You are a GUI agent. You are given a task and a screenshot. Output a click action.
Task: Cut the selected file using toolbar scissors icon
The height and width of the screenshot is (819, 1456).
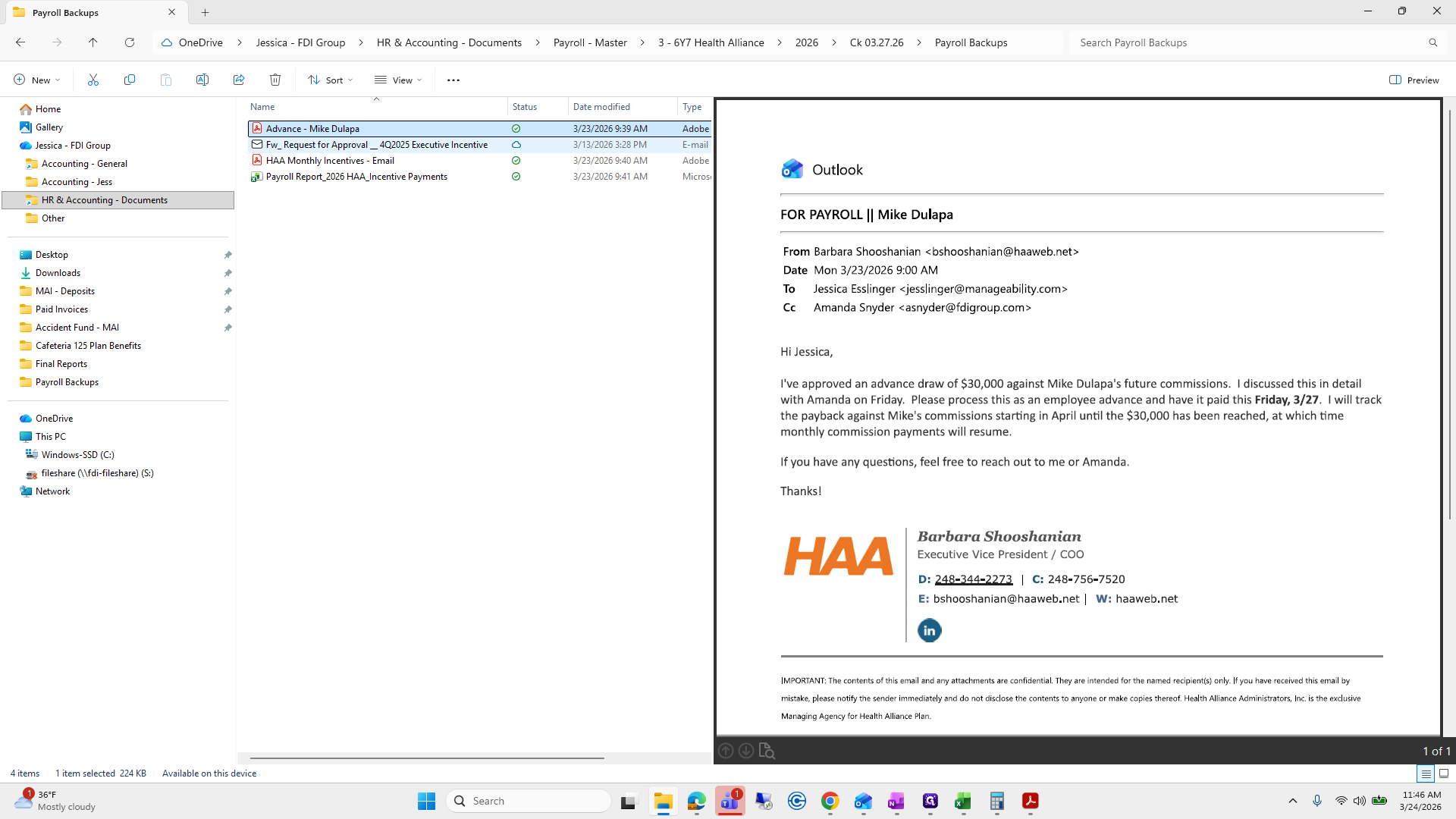93,80
